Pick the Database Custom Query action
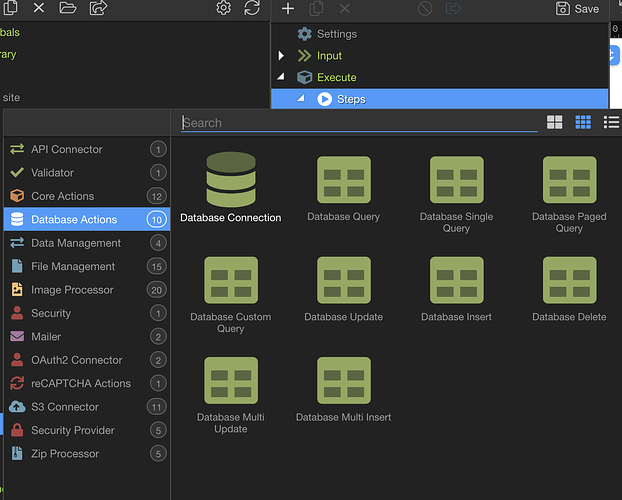Viewport: 622px width, 500px height. click(230, 281)
